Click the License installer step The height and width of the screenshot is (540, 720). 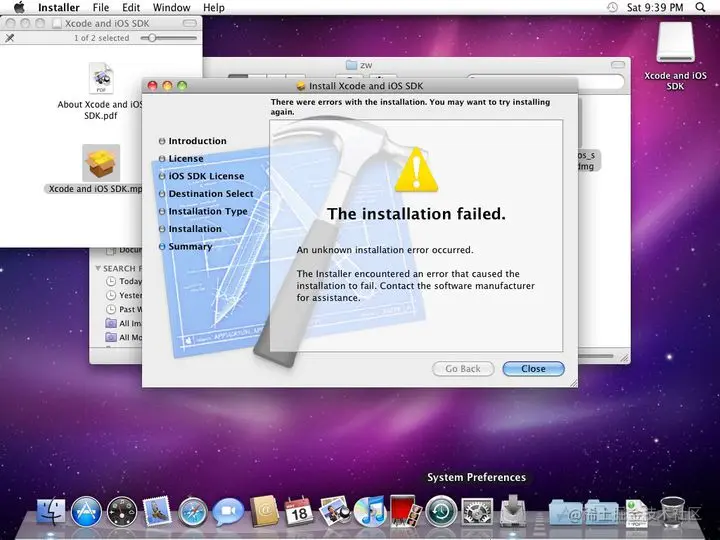pyautogui.click(x=186, y=158)
